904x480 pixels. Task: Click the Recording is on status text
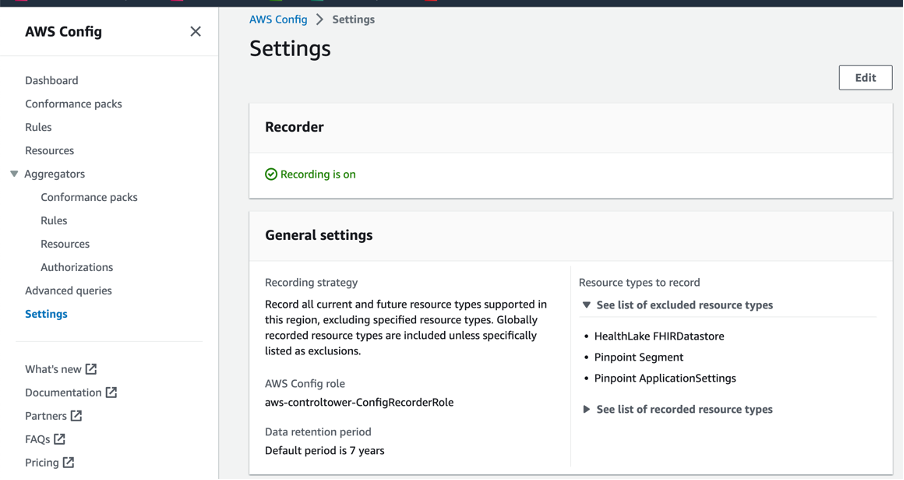click(x=318, y=174)
